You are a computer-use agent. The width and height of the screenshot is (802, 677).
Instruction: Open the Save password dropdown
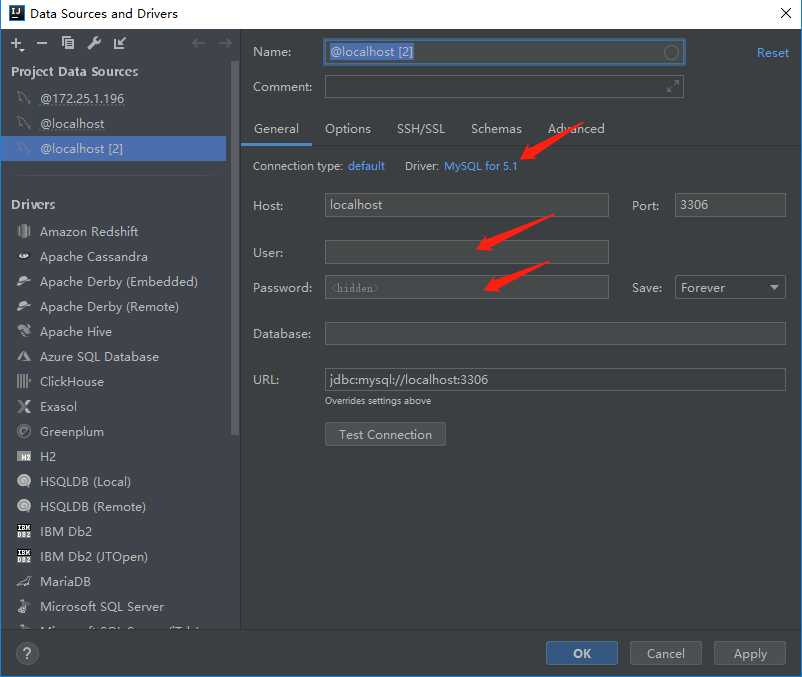[x=730, y=287]
